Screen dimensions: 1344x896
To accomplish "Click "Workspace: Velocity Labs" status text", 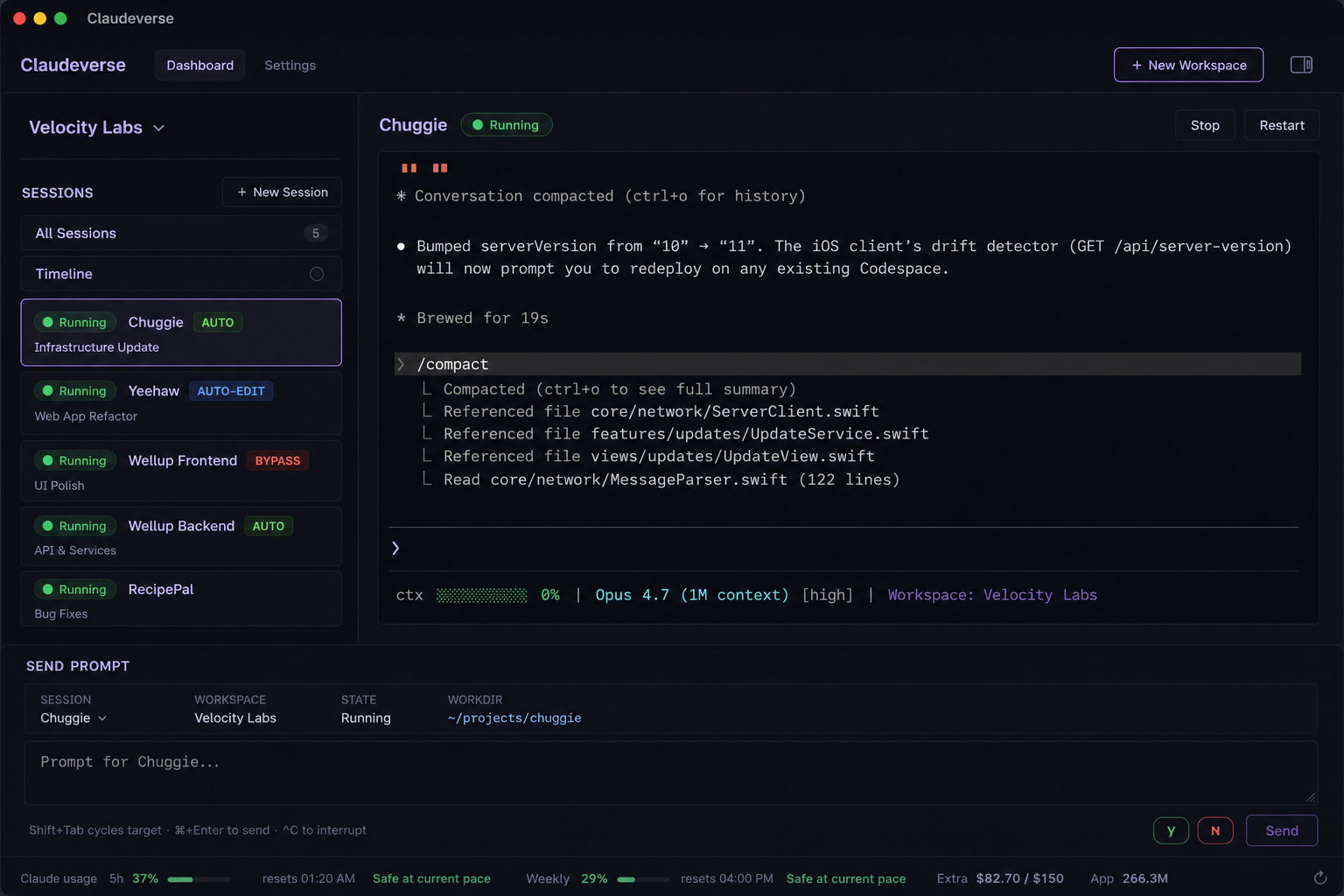I will pos(992,595).
